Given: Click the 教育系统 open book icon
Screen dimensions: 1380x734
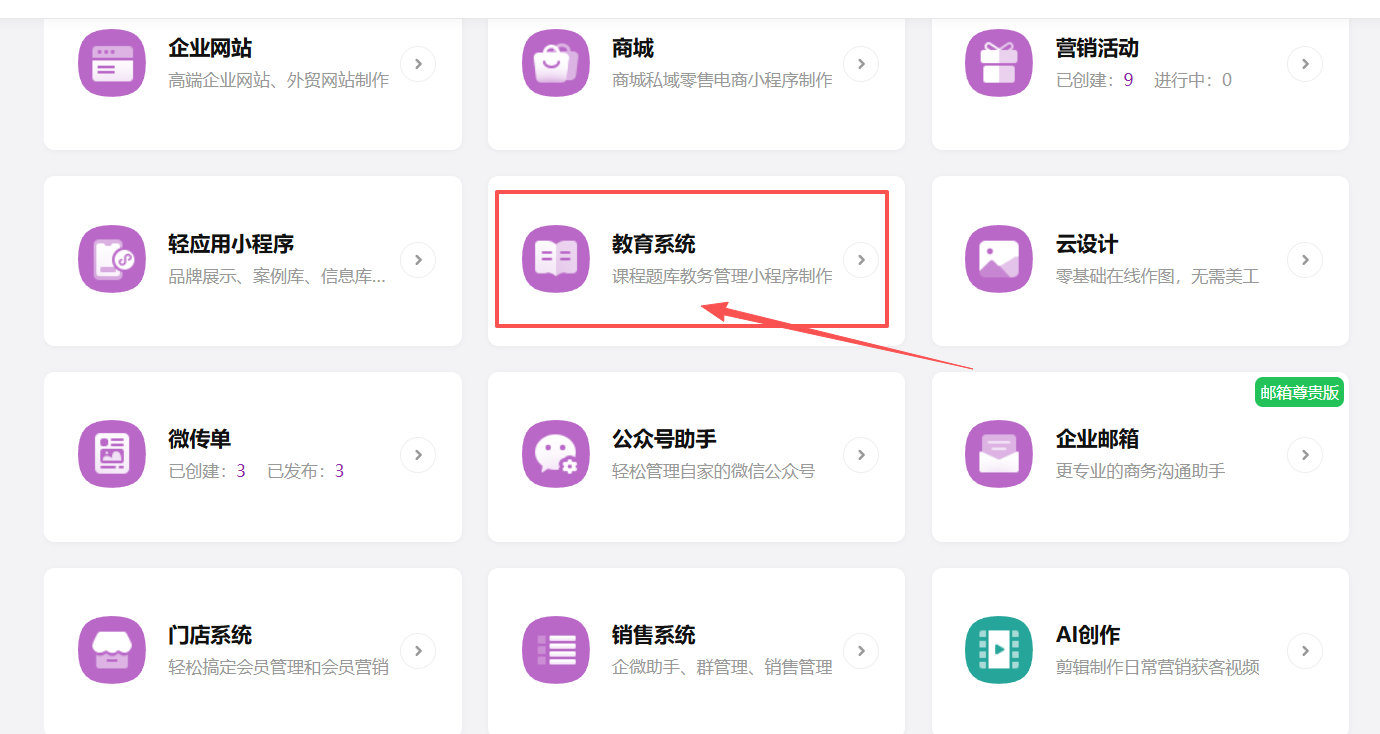Looking at the screenshot, I should click(x=555, y=259).
